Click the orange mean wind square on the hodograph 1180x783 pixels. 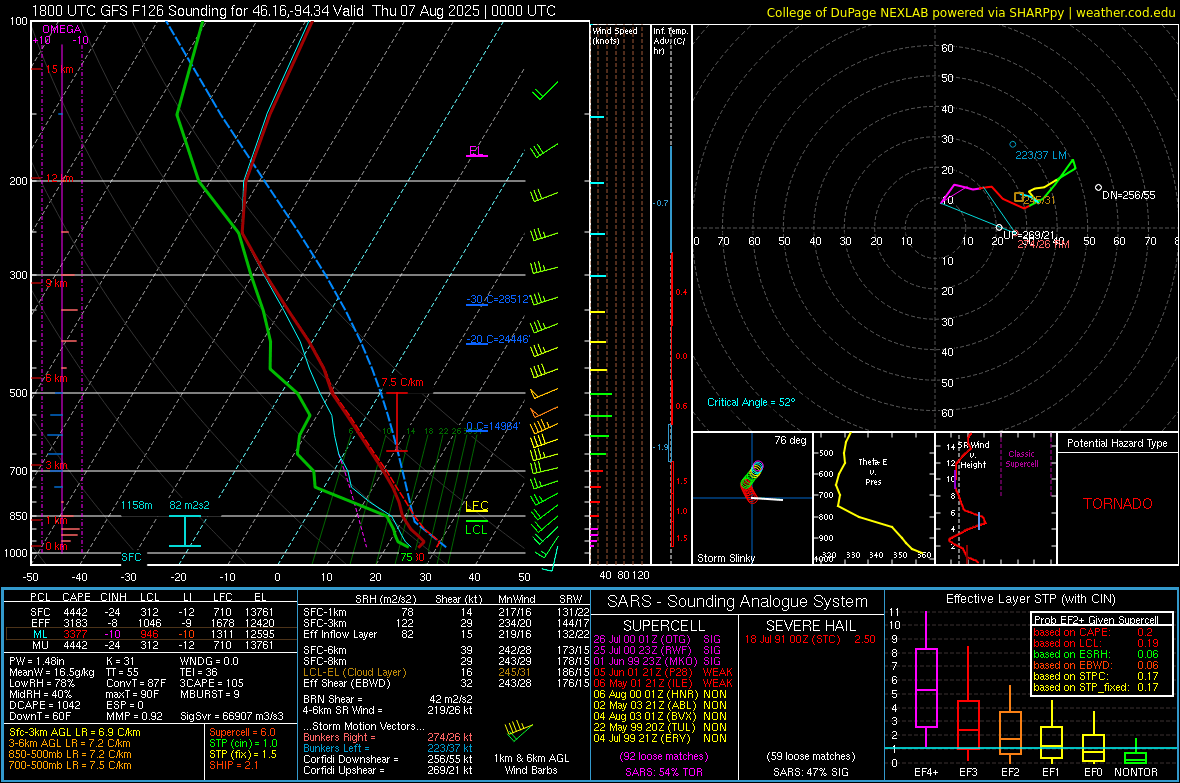(1019, 197)
